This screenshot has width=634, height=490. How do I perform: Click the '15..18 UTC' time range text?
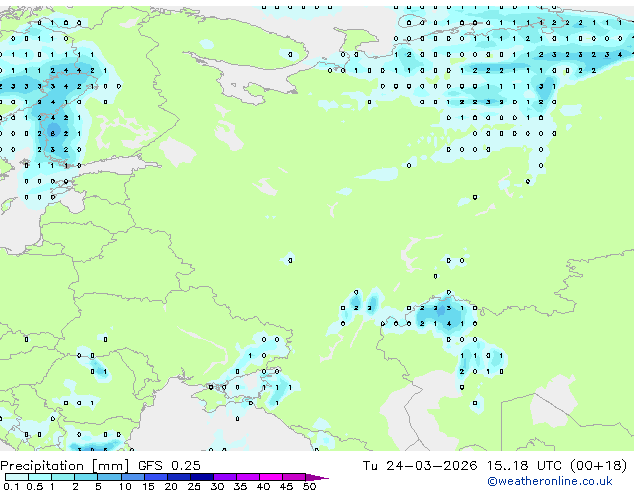tap(524, 466)
